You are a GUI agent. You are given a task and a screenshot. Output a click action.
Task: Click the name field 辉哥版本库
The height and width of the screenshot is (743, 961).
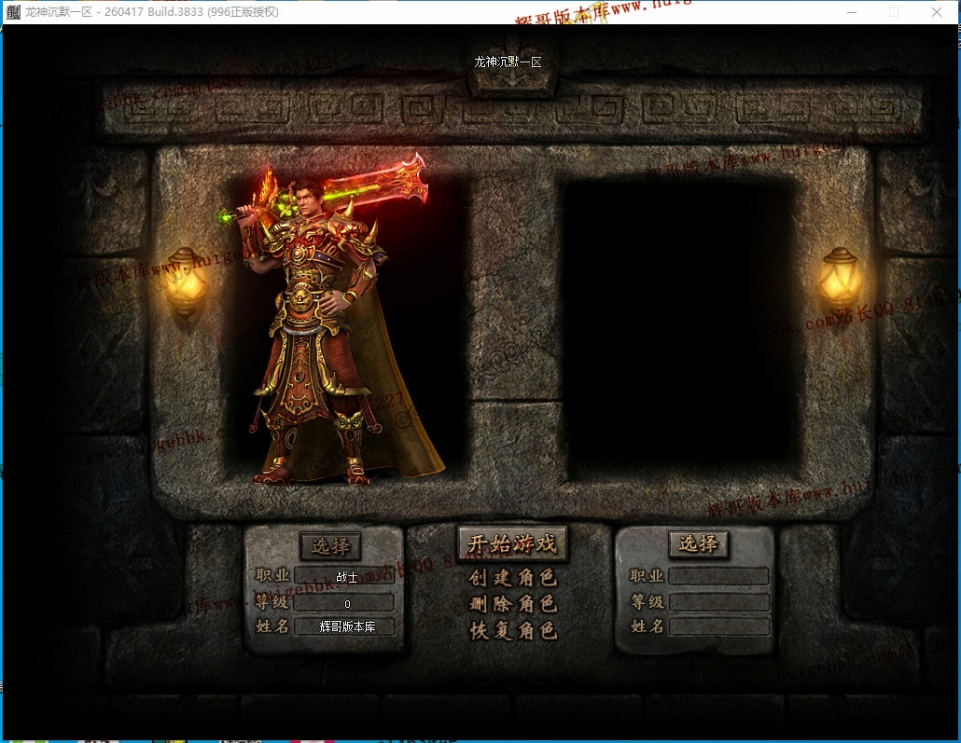pos(344,627)
